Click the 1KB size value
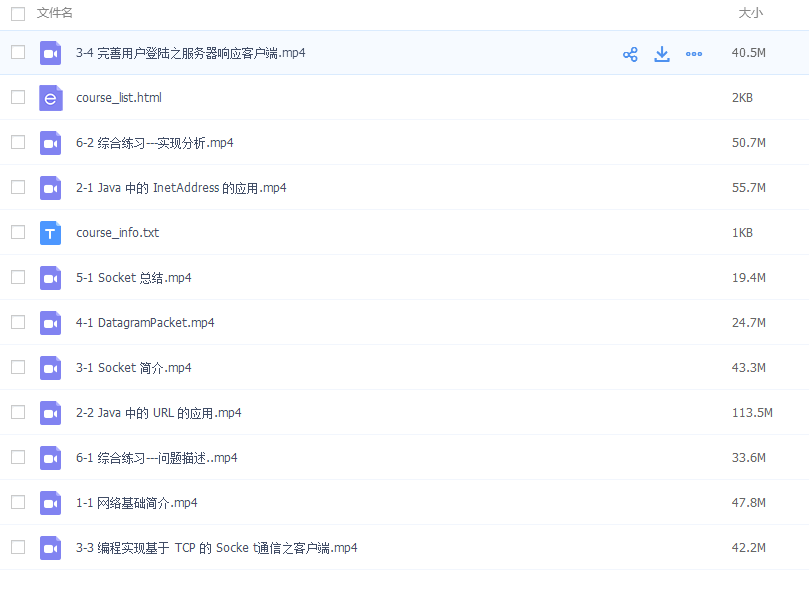 point(742,233)
